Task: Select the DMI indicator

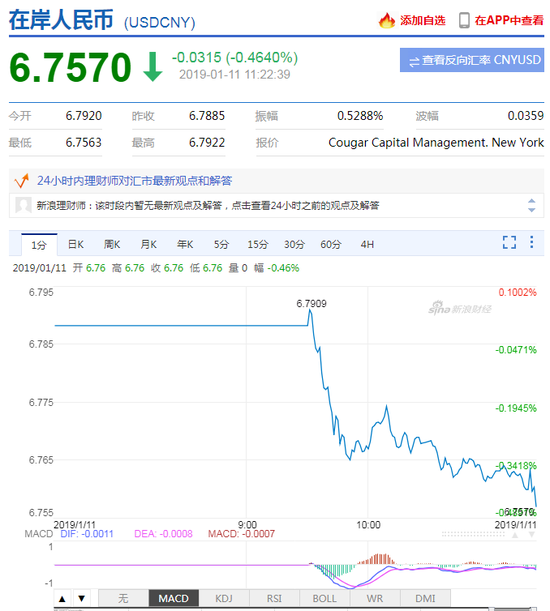Action: tap(425, 599)
